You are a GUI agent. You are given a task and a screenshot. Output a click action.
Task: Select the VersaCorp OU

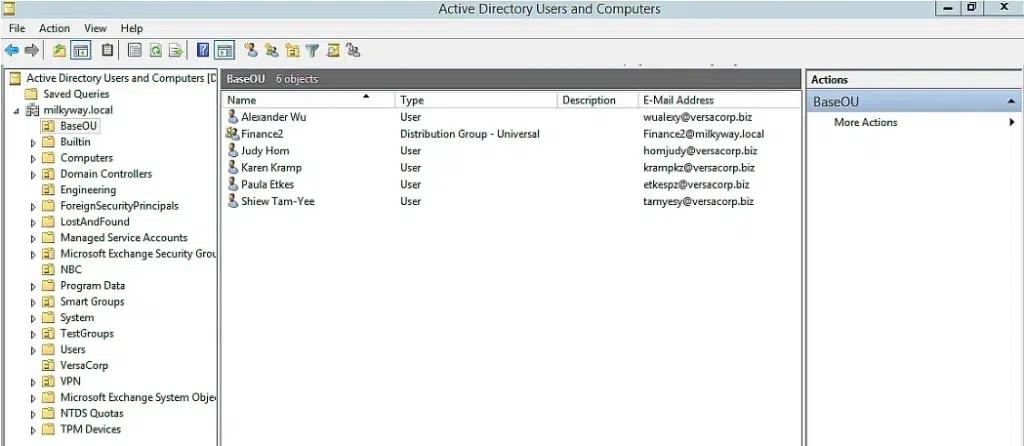click(84, 366)
